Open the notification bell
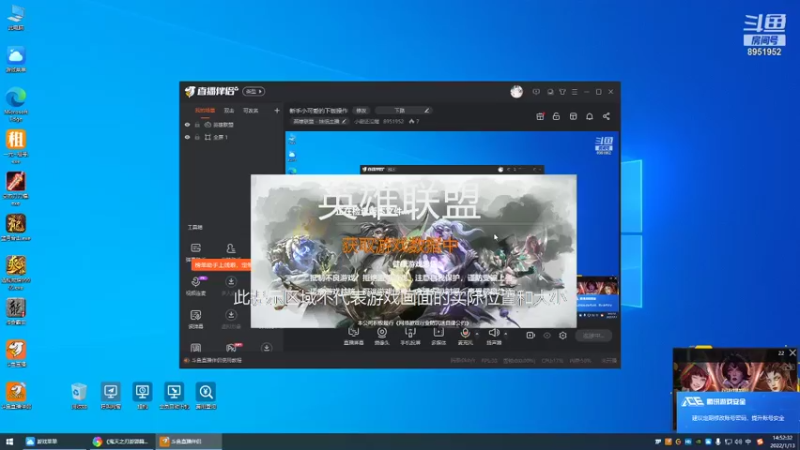 [x=589, y=116]
